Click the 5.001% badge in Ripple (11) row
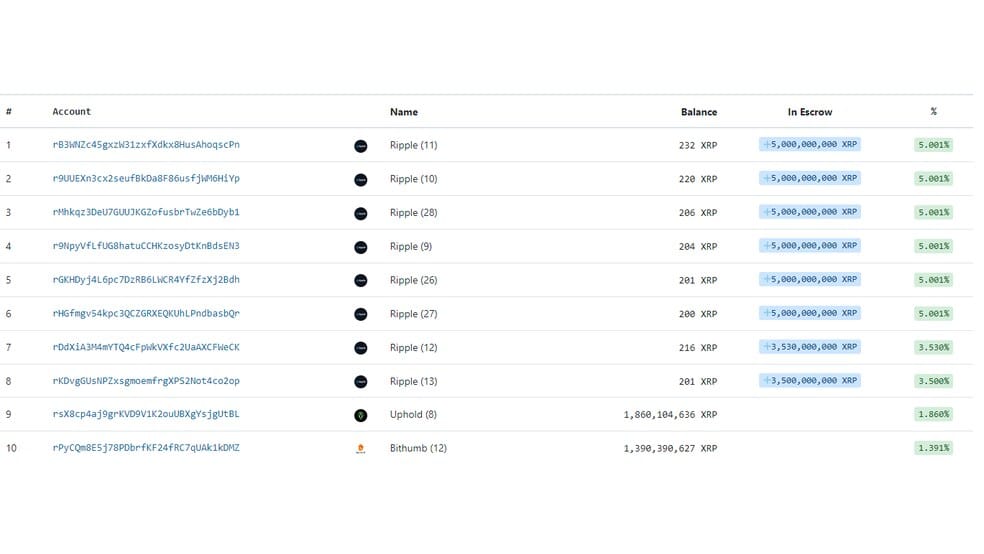Image resolution: width=984 pixels, height=554 pixels. [x=934, y=145]
